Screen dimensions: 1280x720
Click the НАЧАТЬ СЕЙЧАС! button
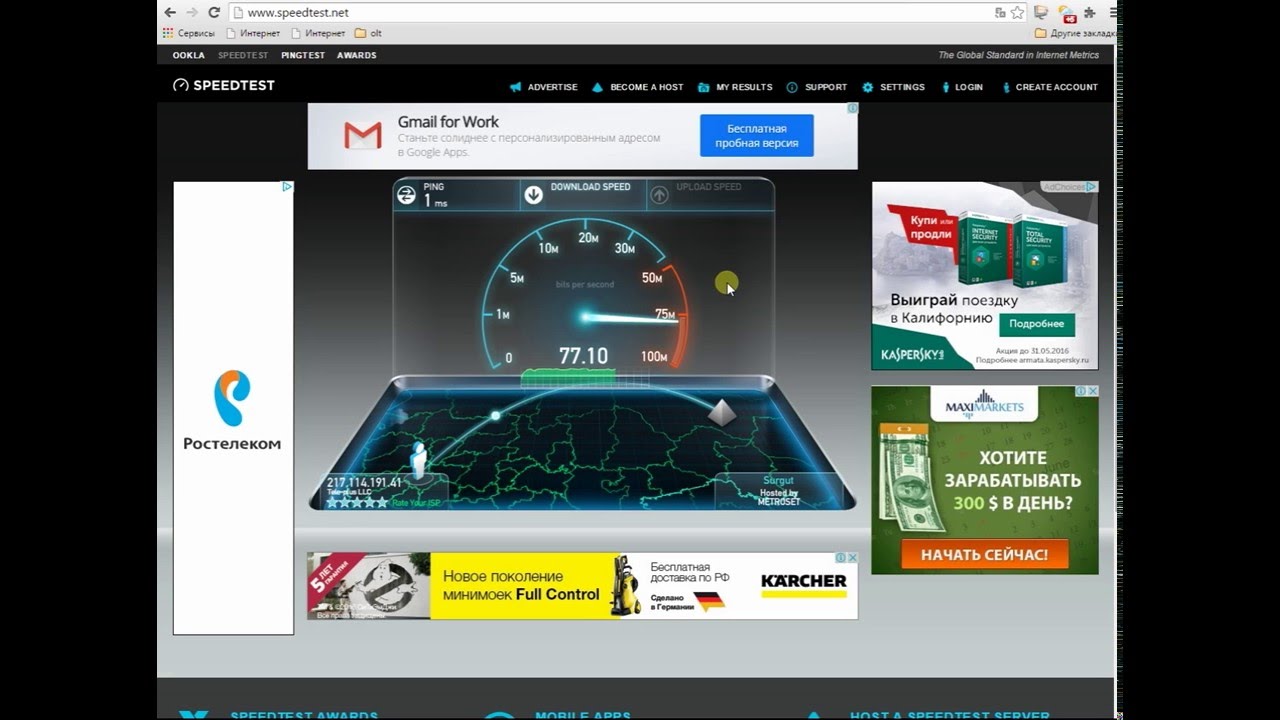[985, 554]
